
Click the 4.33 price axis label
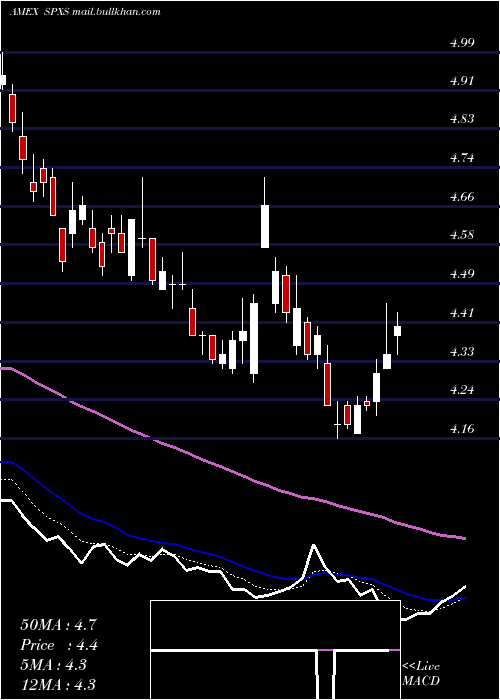click(x=462, y=351)
